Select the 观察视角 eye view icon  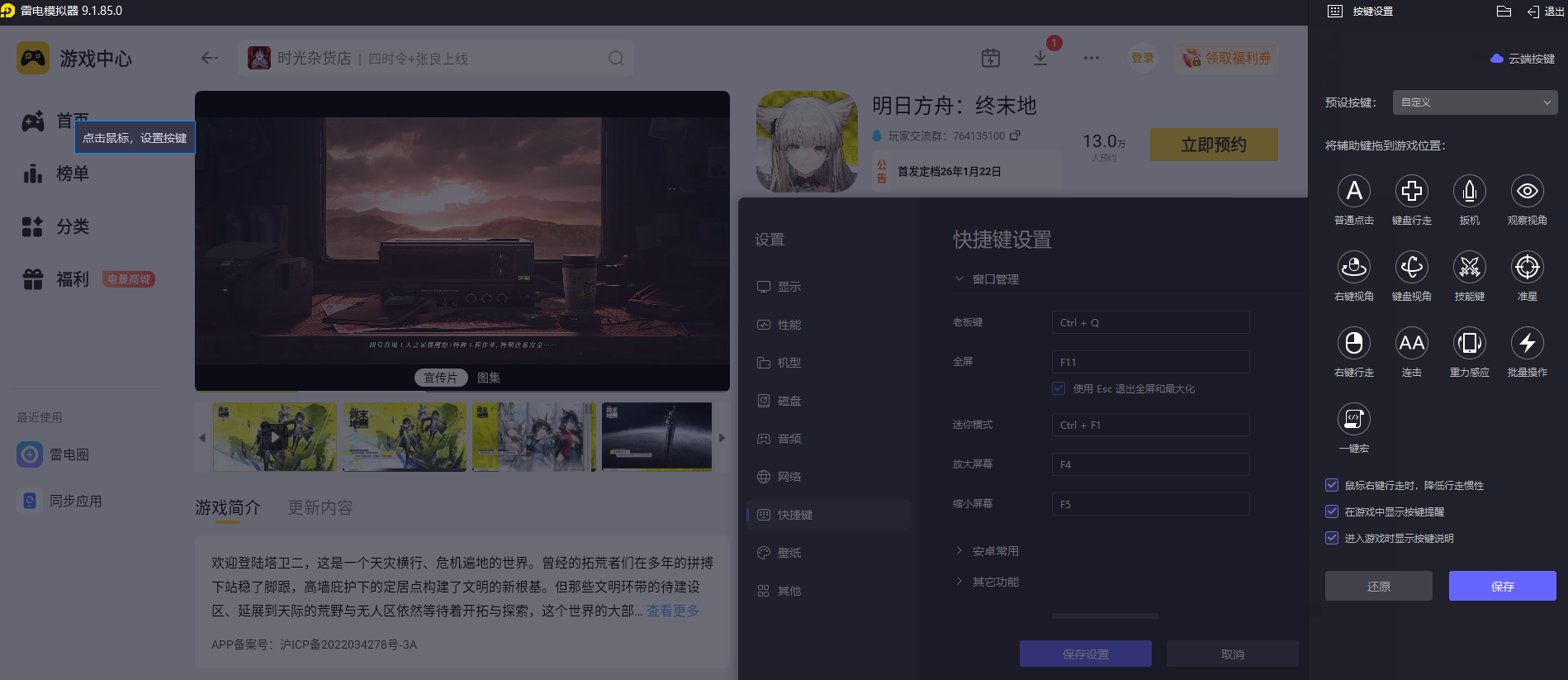1527,192
